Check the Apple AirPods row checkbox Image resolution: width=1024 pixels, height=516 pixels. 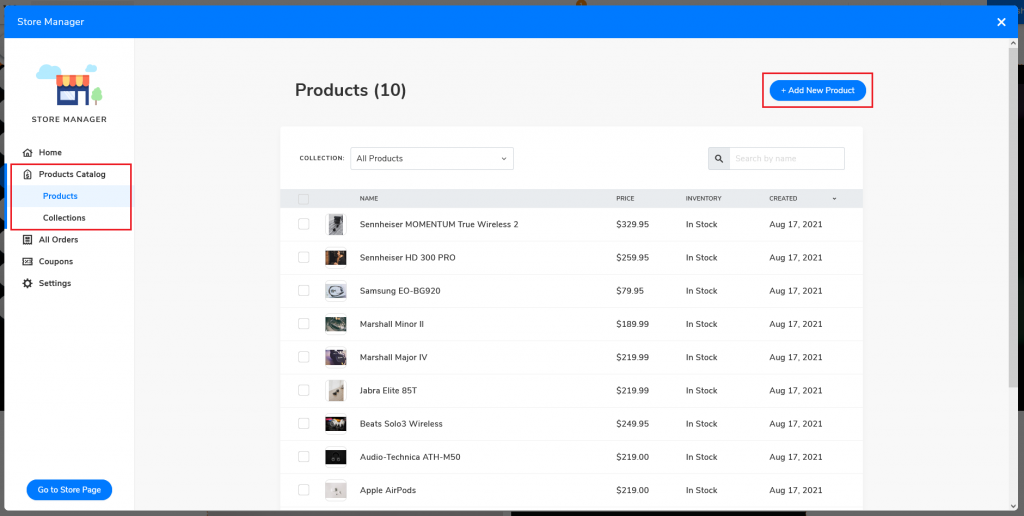coord(304,490)
